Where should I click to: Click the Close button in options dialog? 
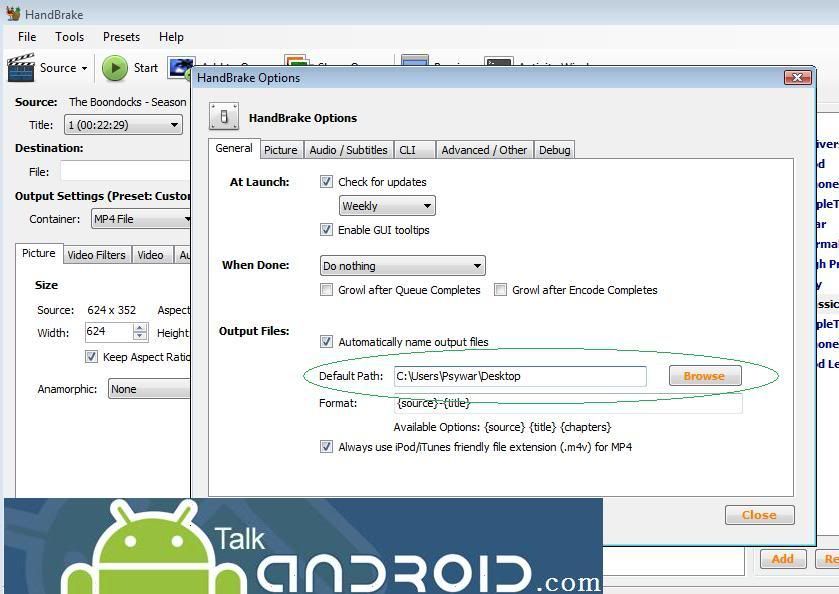click(x=759, y=515)
